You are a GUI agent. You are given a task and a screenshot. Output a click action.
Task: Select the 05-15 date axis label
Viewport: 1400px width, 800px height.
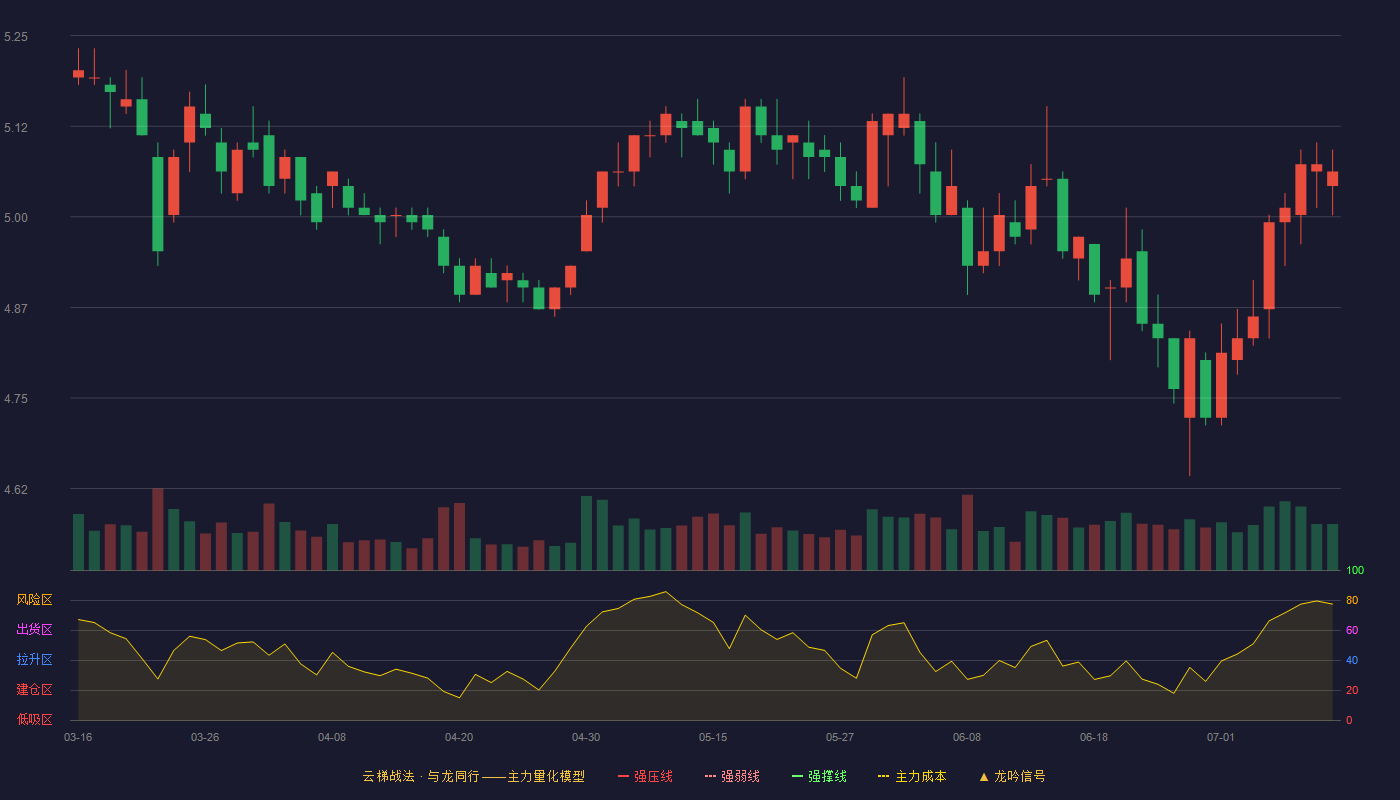713,737
